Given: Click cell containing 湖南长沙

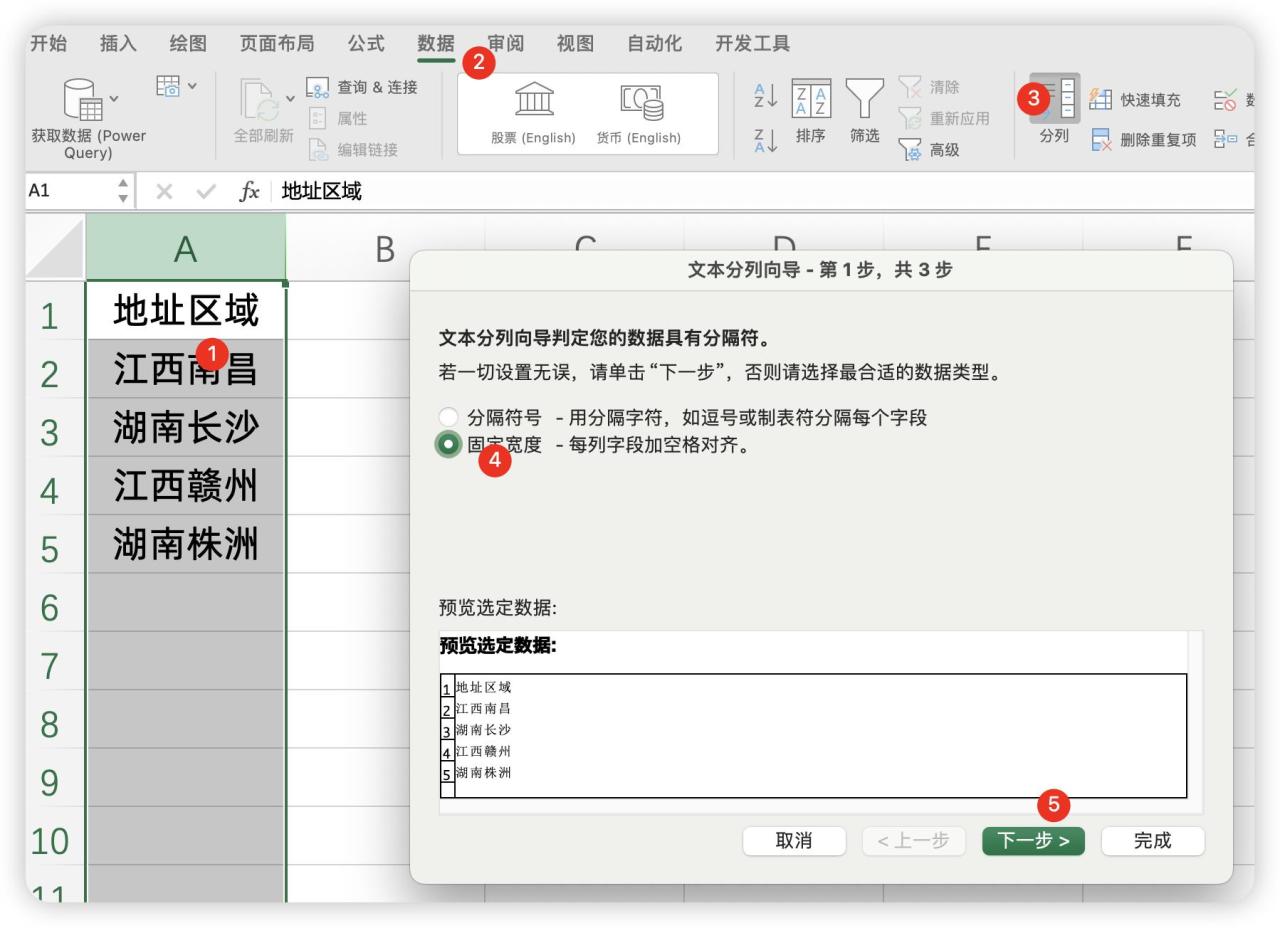Looking at the screenshot, I should (x=186, y=427).
